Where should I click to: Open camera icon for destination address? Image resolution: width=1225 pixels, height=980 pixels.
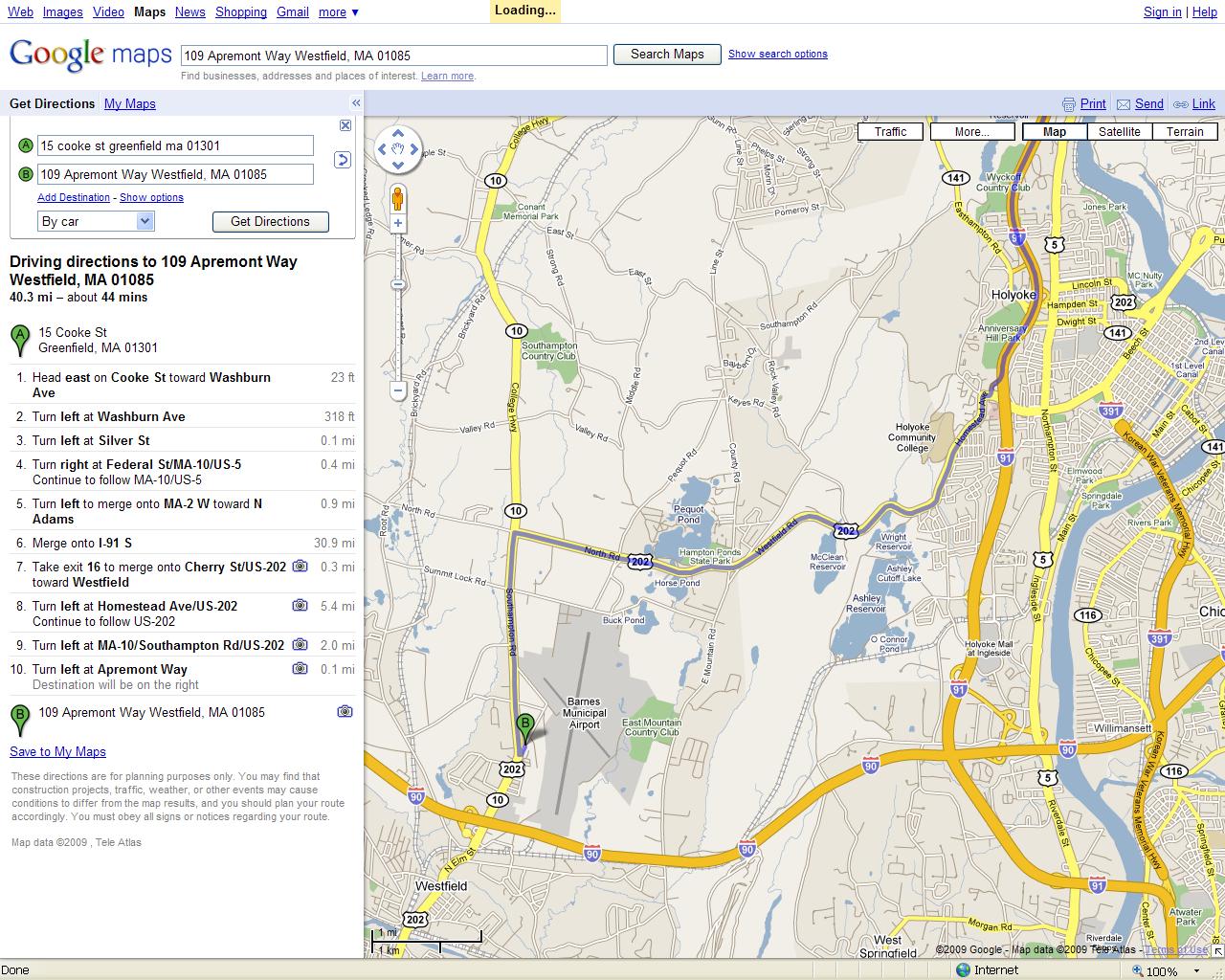pos(345,712)
